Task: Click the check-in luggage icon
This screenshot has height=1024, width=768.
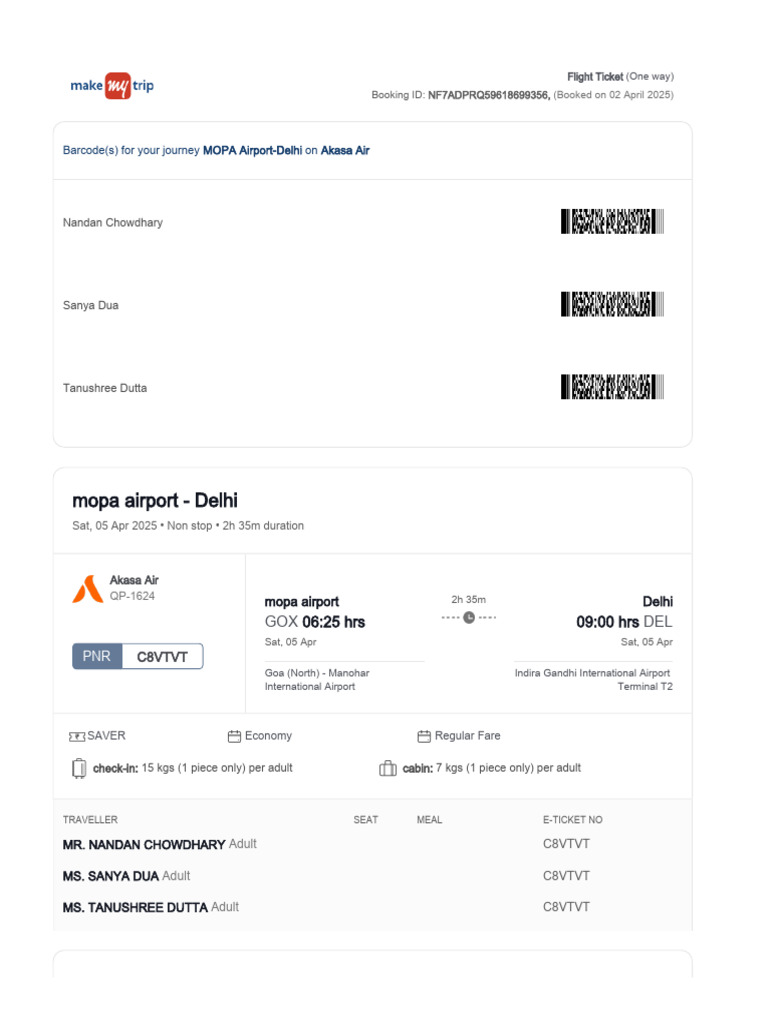Action: click(x=79, y=768)
